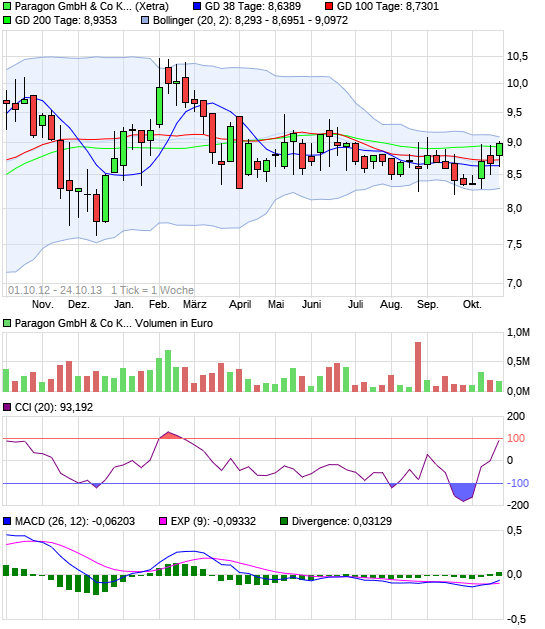Click the purple CCI (20) legend swatch
The image size is (545, 629).
tap(7, 407)
